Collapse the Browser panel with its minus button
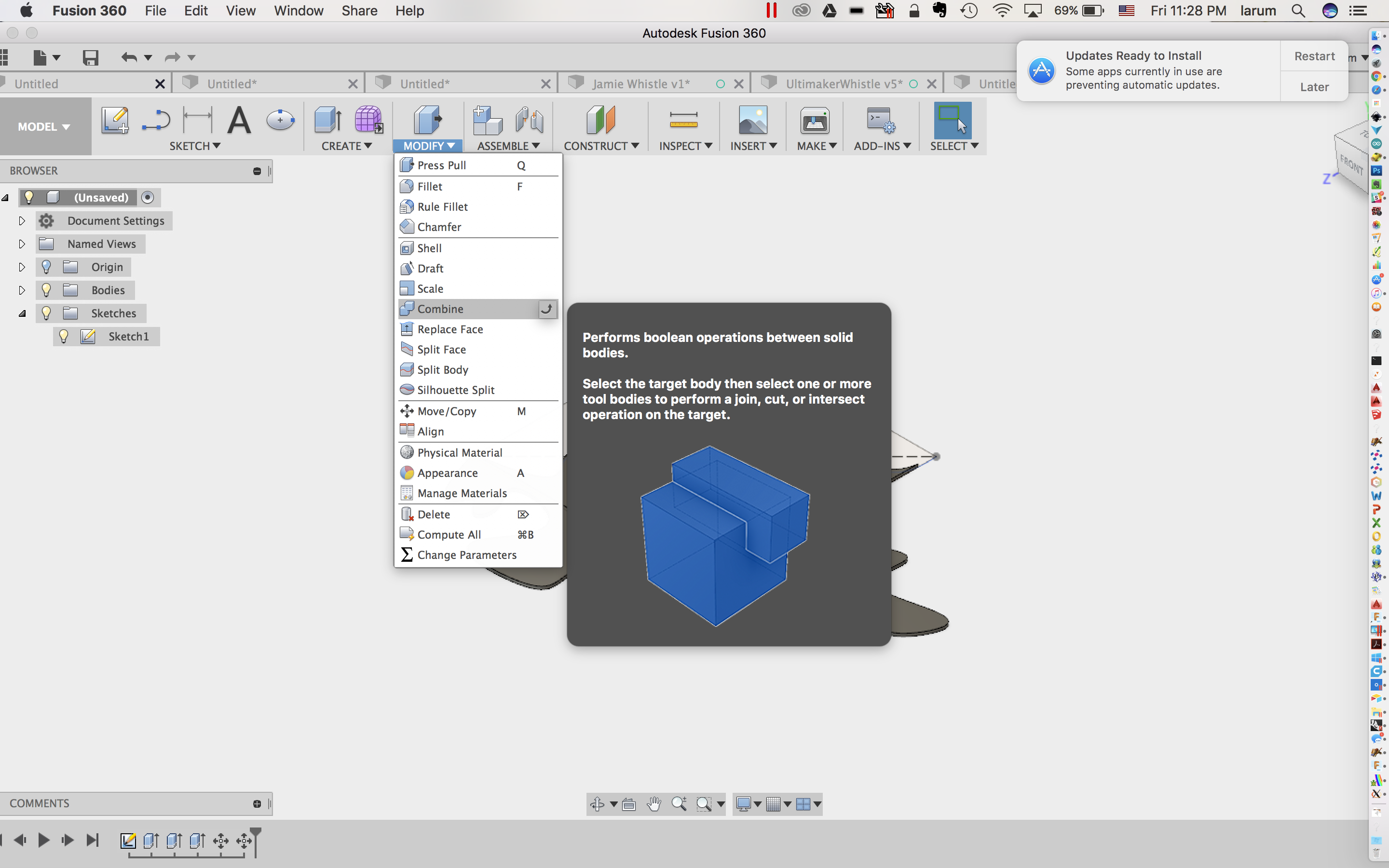This screenshot has width=1389, height=868. 257,171
